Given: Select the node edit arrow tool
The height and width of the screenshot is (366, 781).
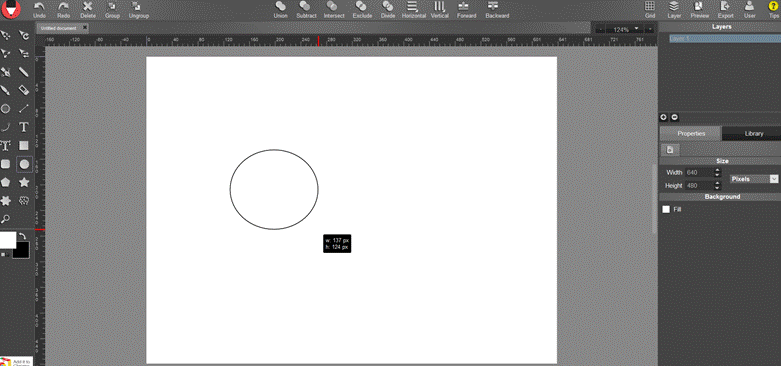Looking at the screenshot, I should click(x=5, y=53).
